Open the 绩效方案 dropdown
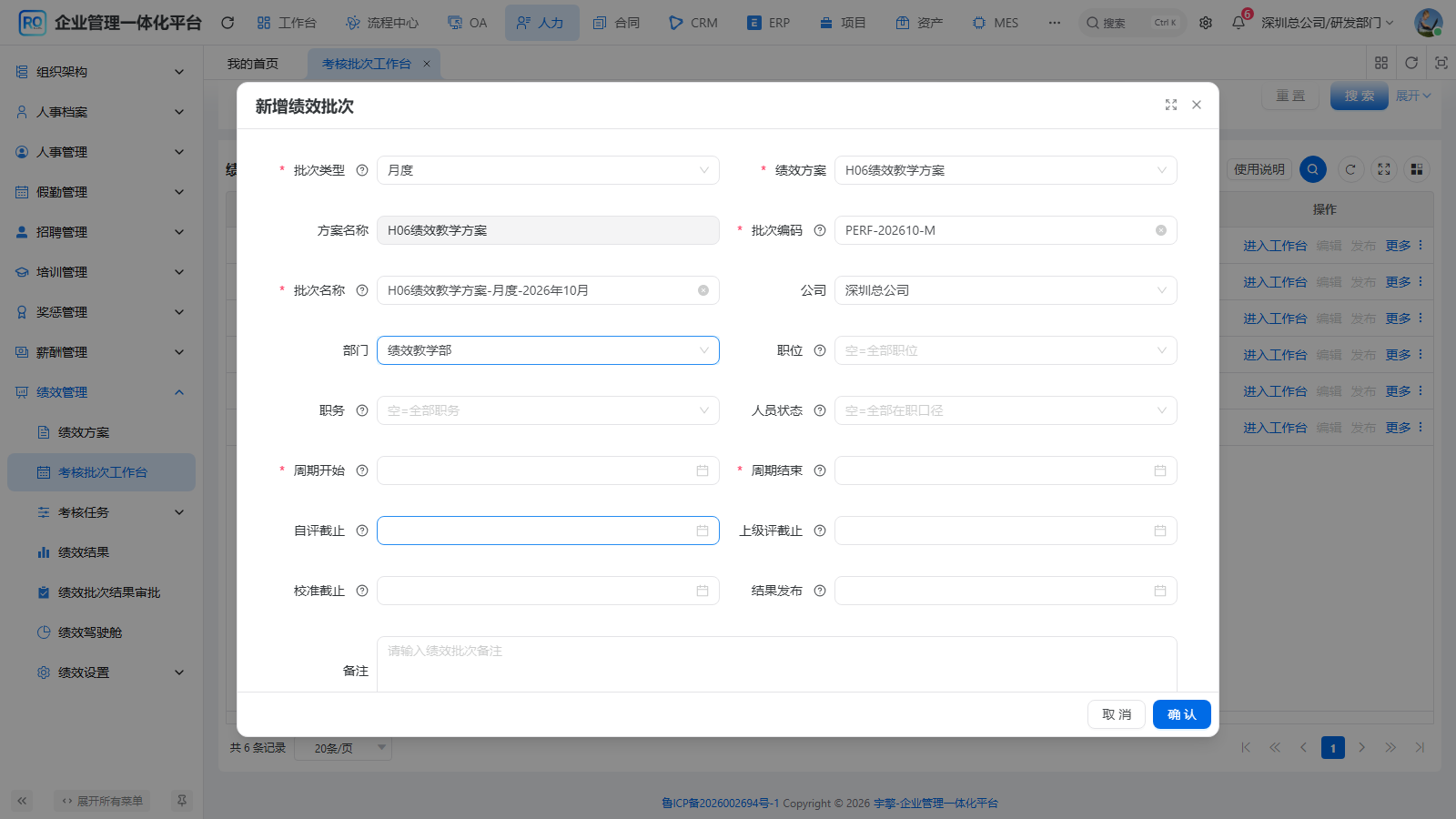The image size is (1456, 819). pyautogui.click(x=1006, y=170)
